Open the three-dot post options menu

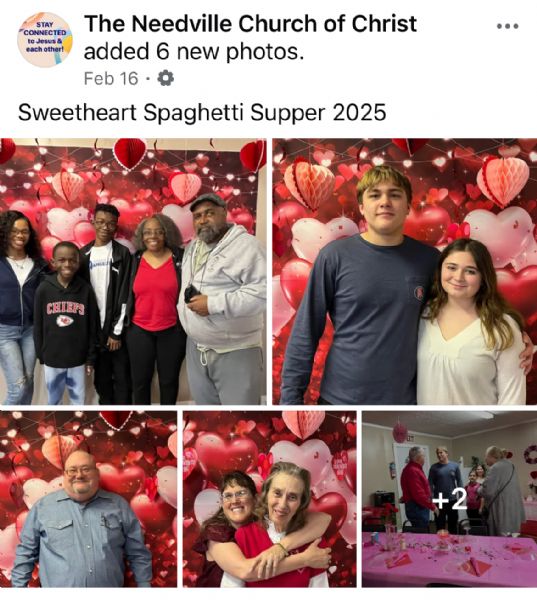click(x=508, y=26)
